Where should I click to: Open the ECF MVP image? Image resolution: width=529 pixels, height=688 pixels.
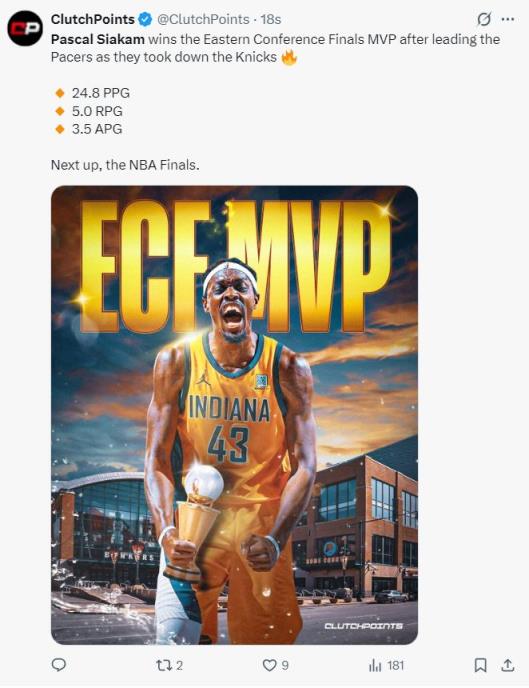[x=234, y=415]
